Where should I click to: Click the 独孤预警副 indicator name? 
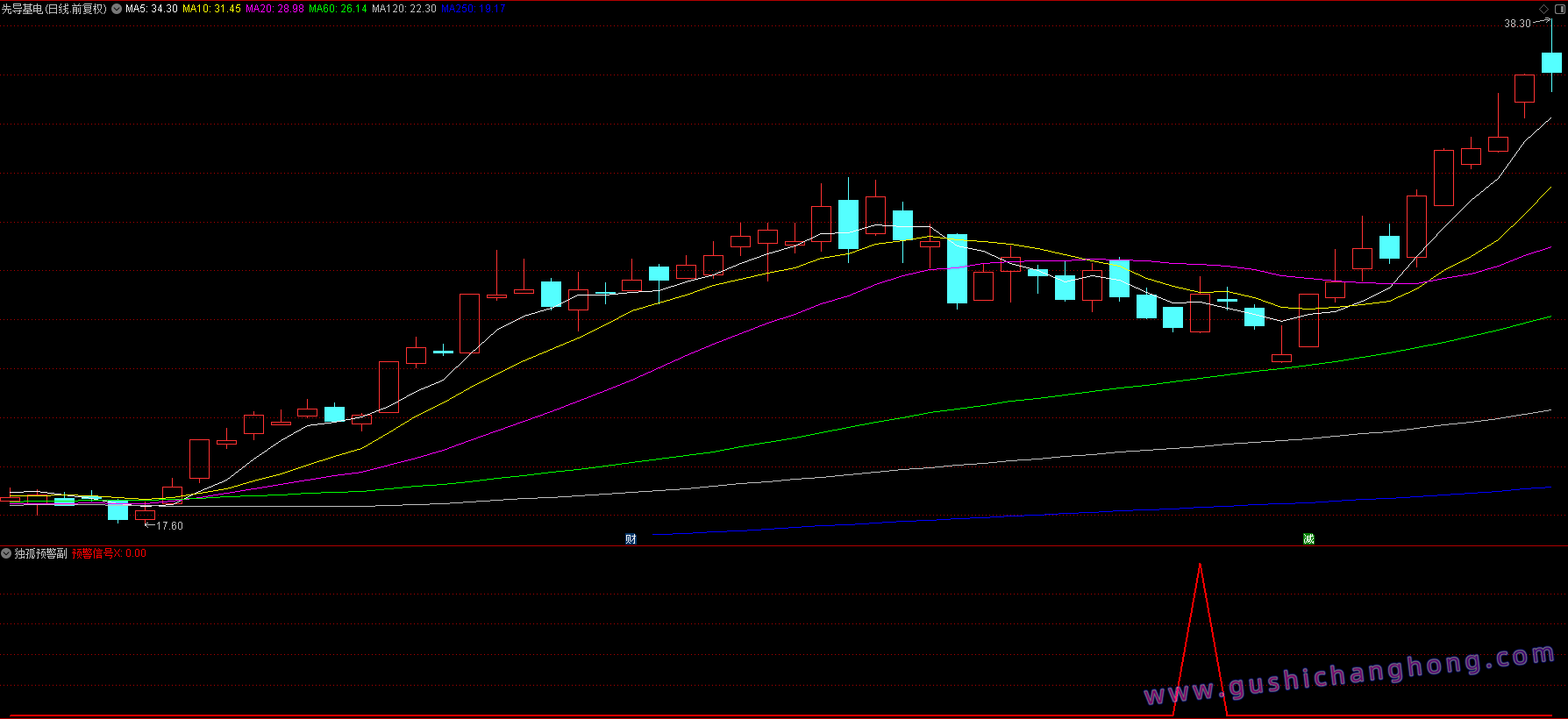(x=41, y=553)
